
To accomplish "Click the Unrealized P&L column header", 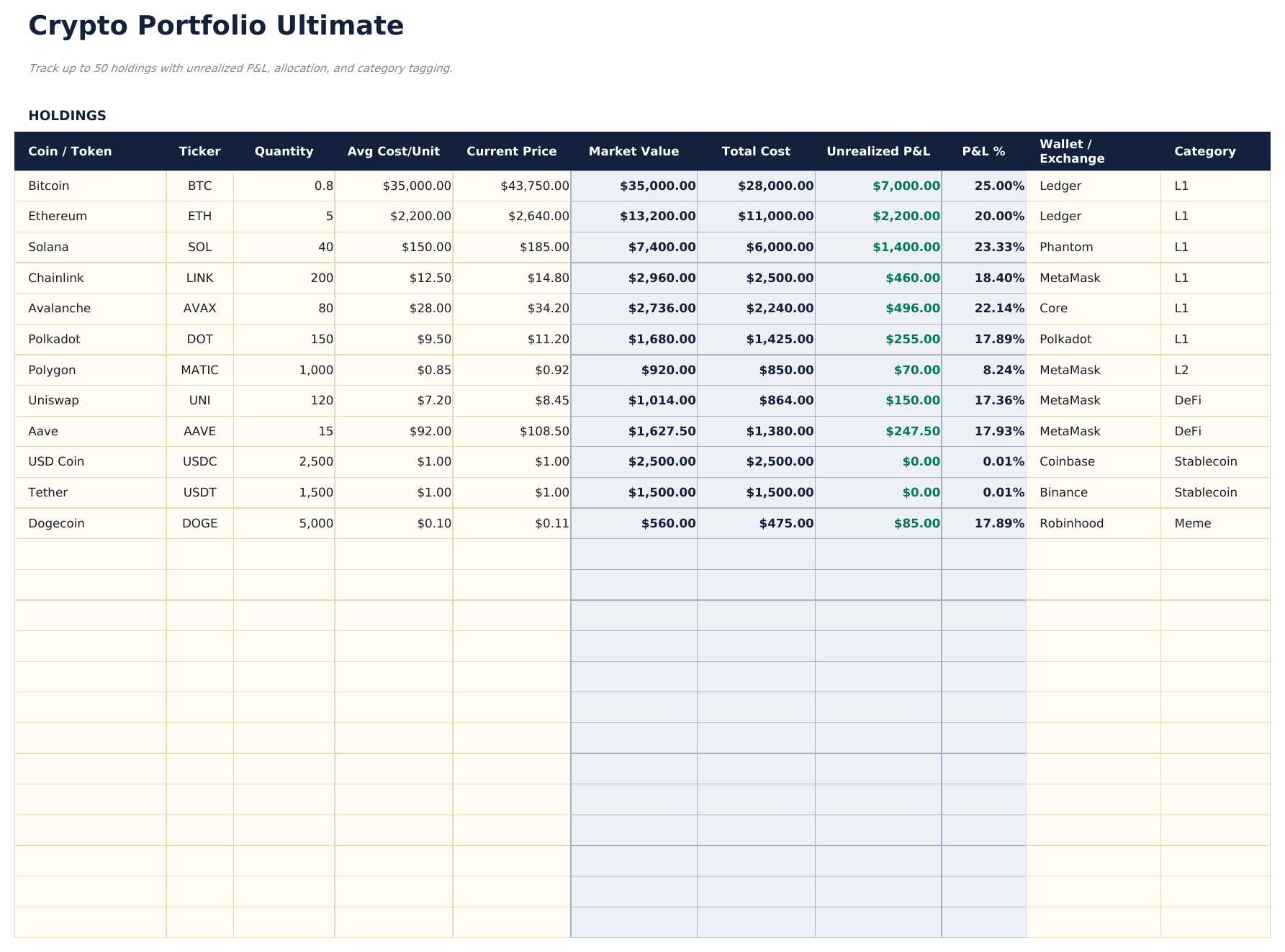I will tap(879, 151).
